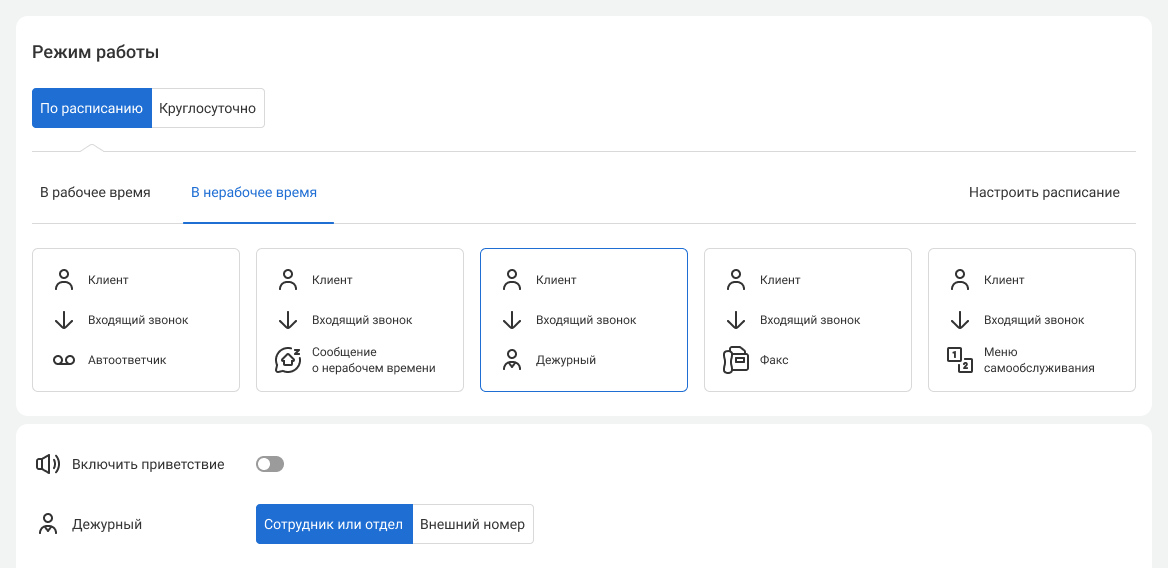Select the Меню самообслуживания scenario card
The height and width of the screenshot is (568, 1168).
[x=1032, y=320]
